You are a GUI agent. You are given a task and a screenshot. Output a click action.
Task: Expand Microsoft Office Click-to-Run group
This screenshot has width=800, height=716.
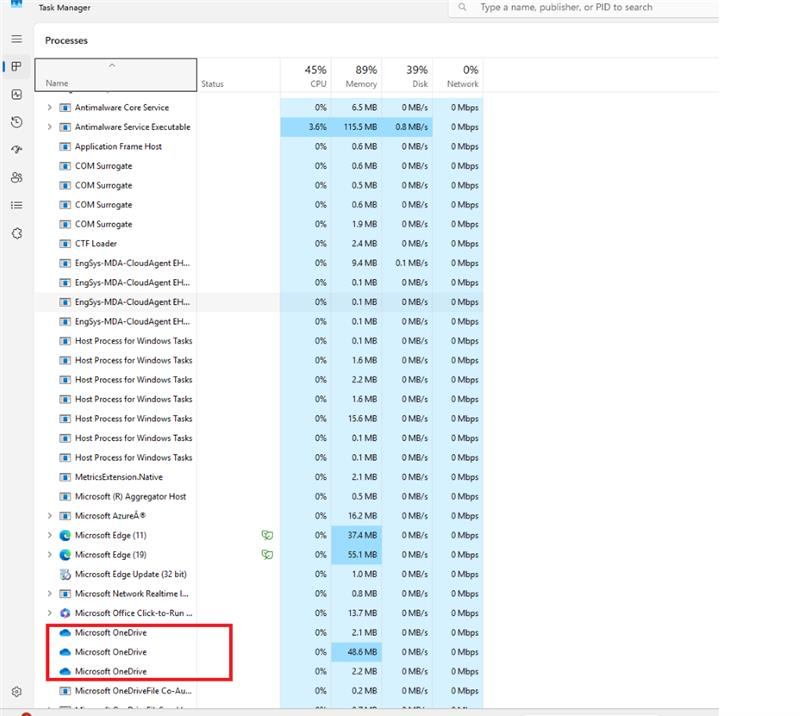[49, 613]
